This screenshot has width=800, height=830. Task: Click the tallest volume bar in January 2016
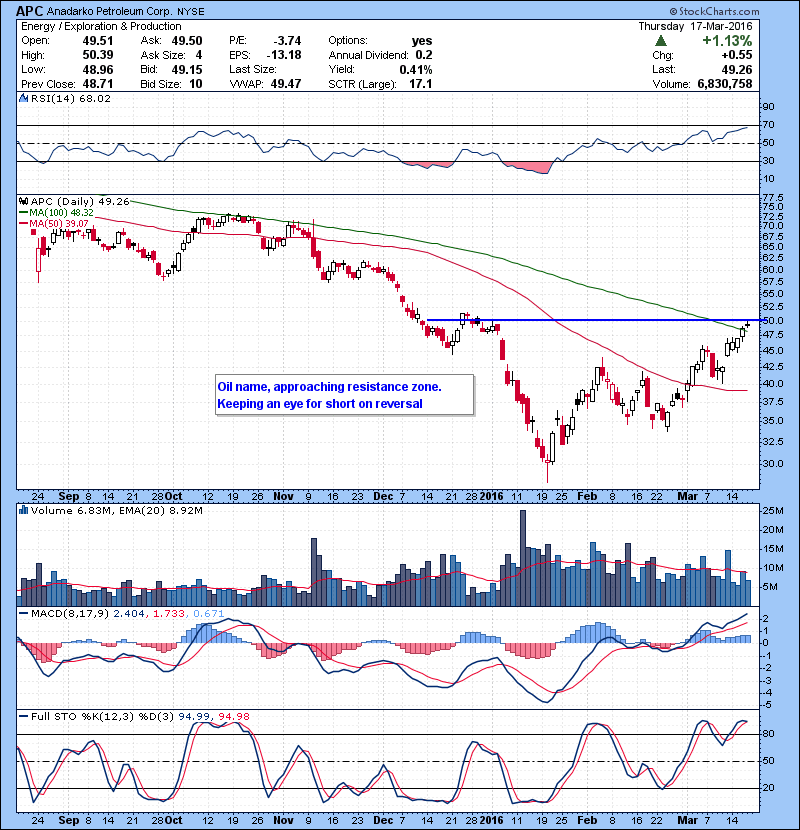point(523,558)
